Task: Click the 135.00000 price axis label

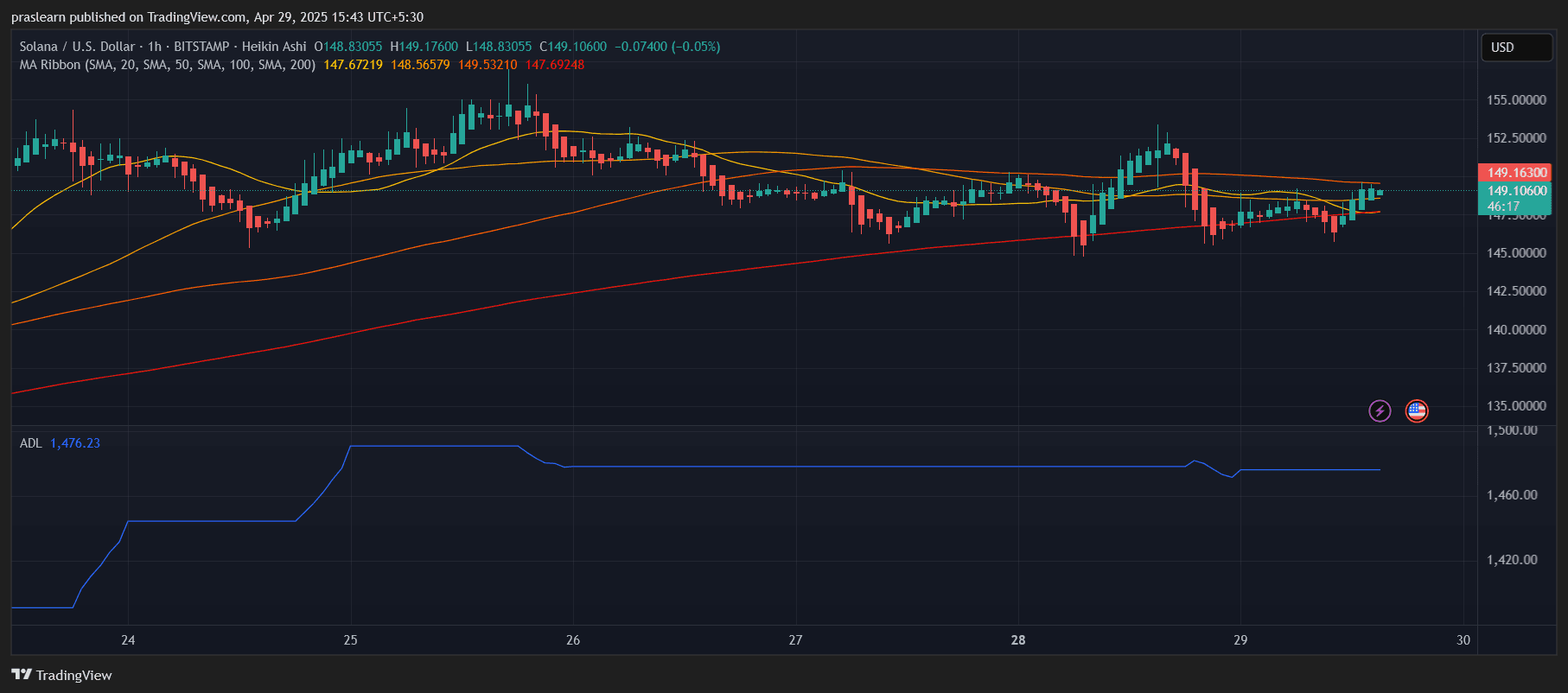Action: tap(1516, 406)
